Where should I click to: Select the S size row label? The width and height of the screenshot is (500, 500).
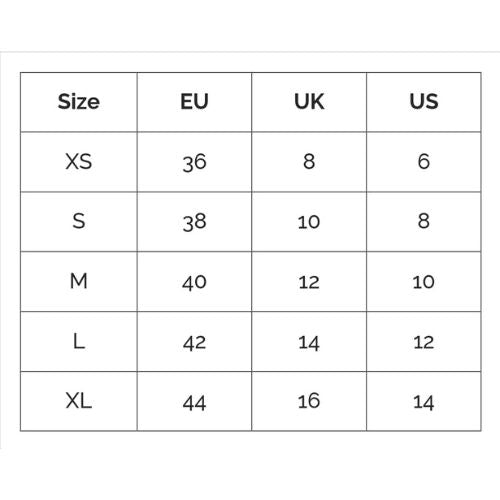click(x=79, y=221)
